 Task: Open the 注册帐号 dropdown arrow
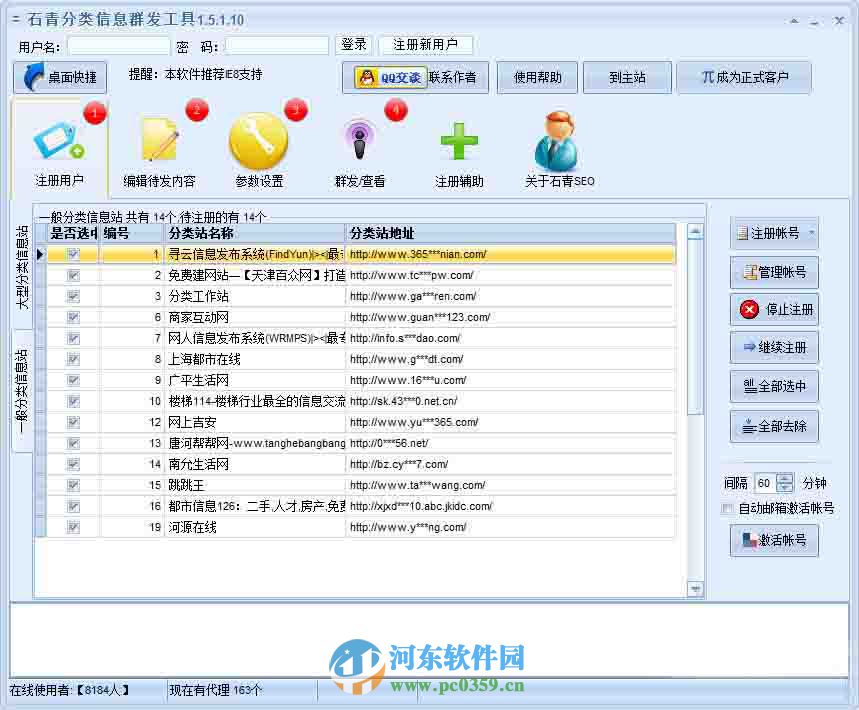click(x=812, y=233)
